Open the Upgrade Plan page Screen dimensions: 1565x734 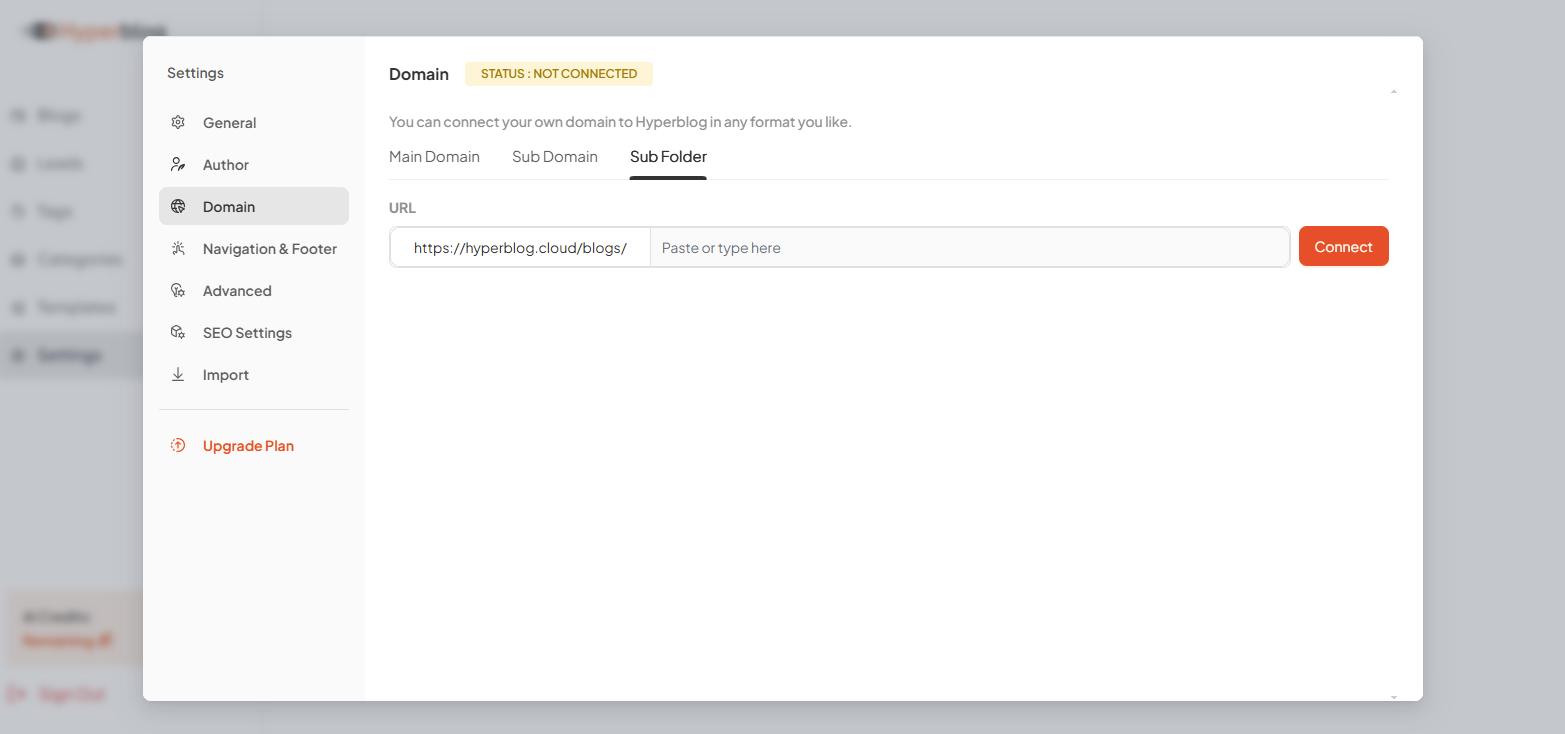248,445
